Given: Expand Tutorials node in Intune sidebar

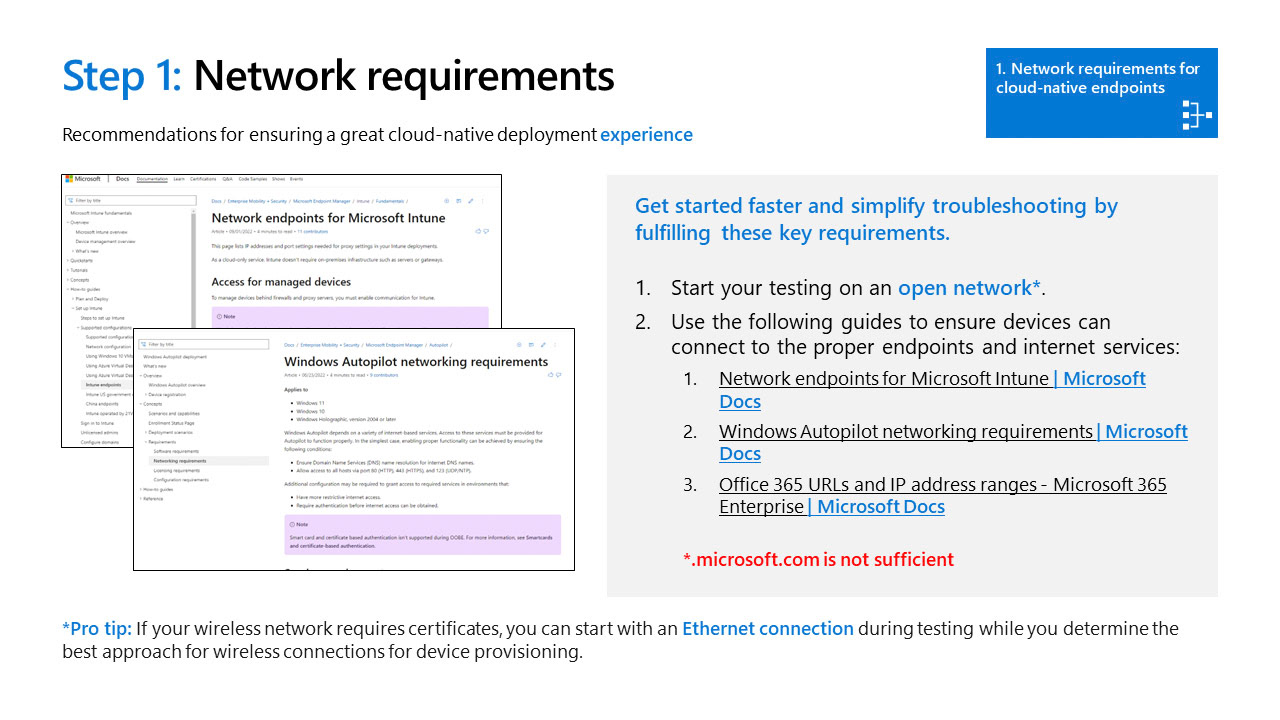Looking at the screenshot, I should (77, 270).
